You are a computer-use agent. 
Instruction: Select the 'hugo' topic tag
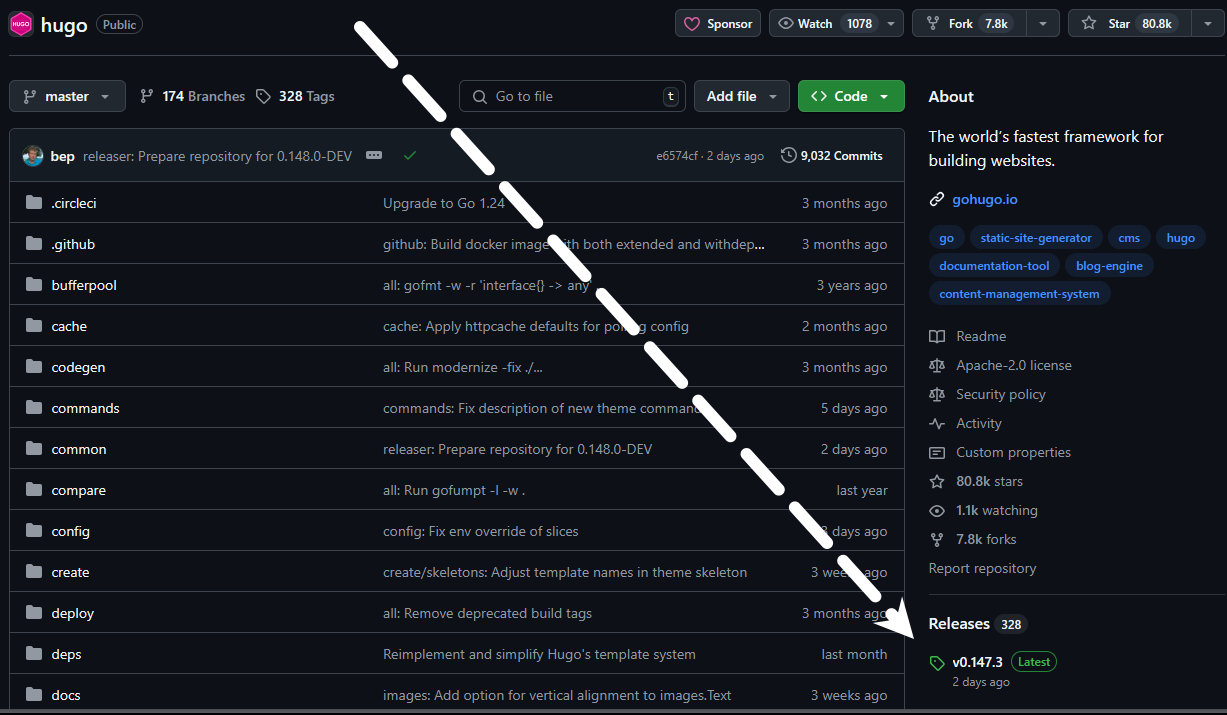[x=1180, y=238]
